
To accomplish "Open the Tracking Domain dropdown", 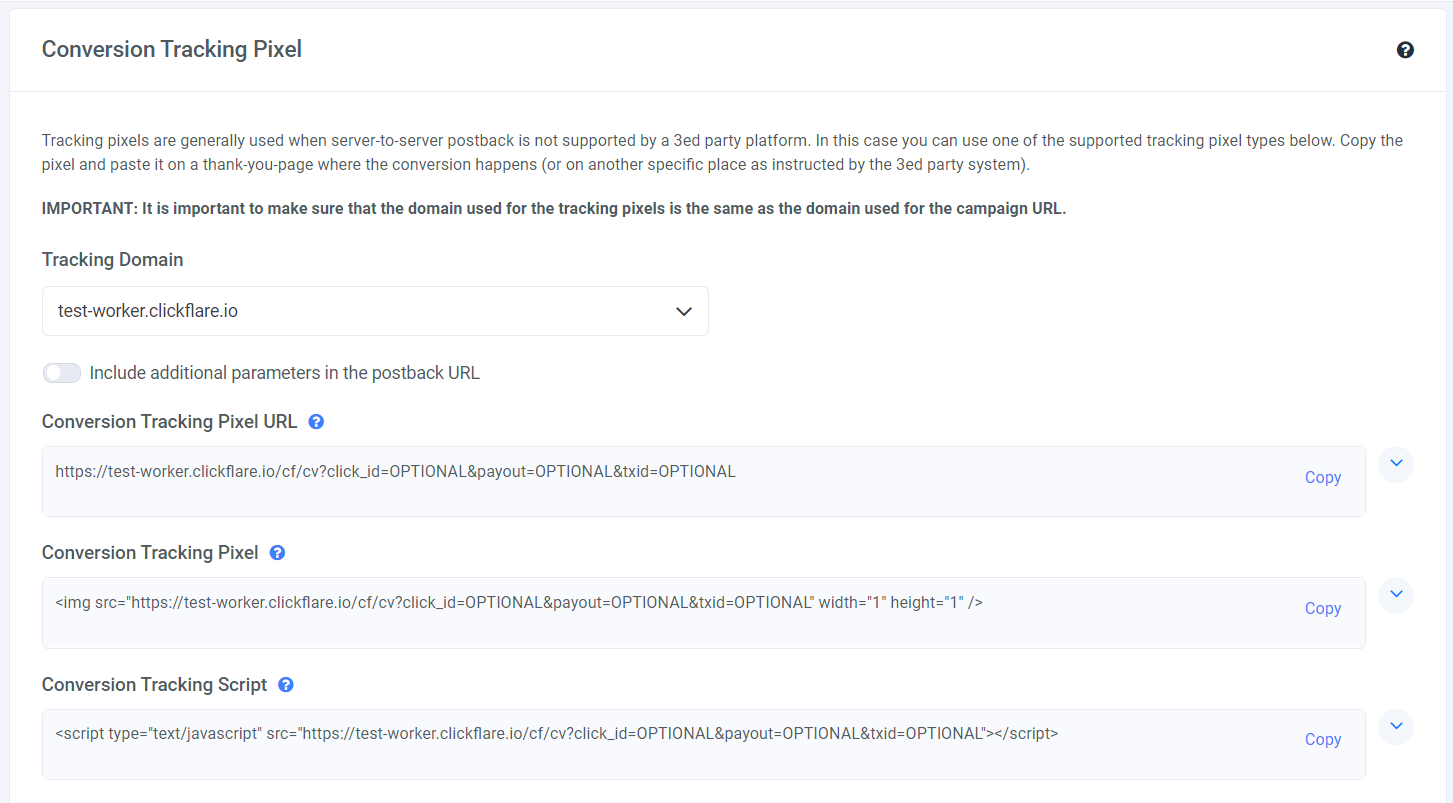I will [375, 311].
